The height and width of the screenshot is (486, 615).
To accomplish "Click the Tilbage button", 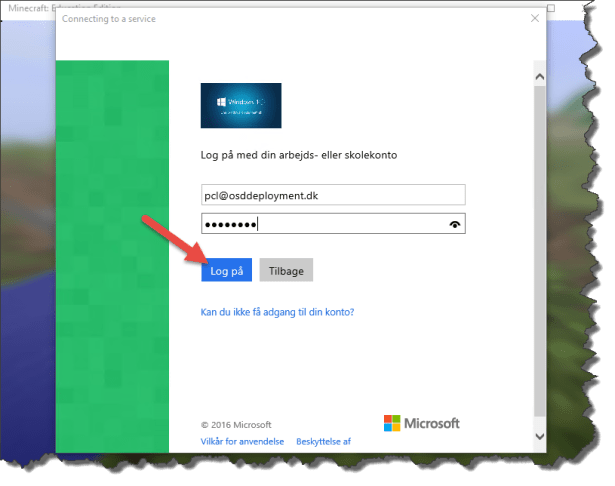I will coord(287,271).
